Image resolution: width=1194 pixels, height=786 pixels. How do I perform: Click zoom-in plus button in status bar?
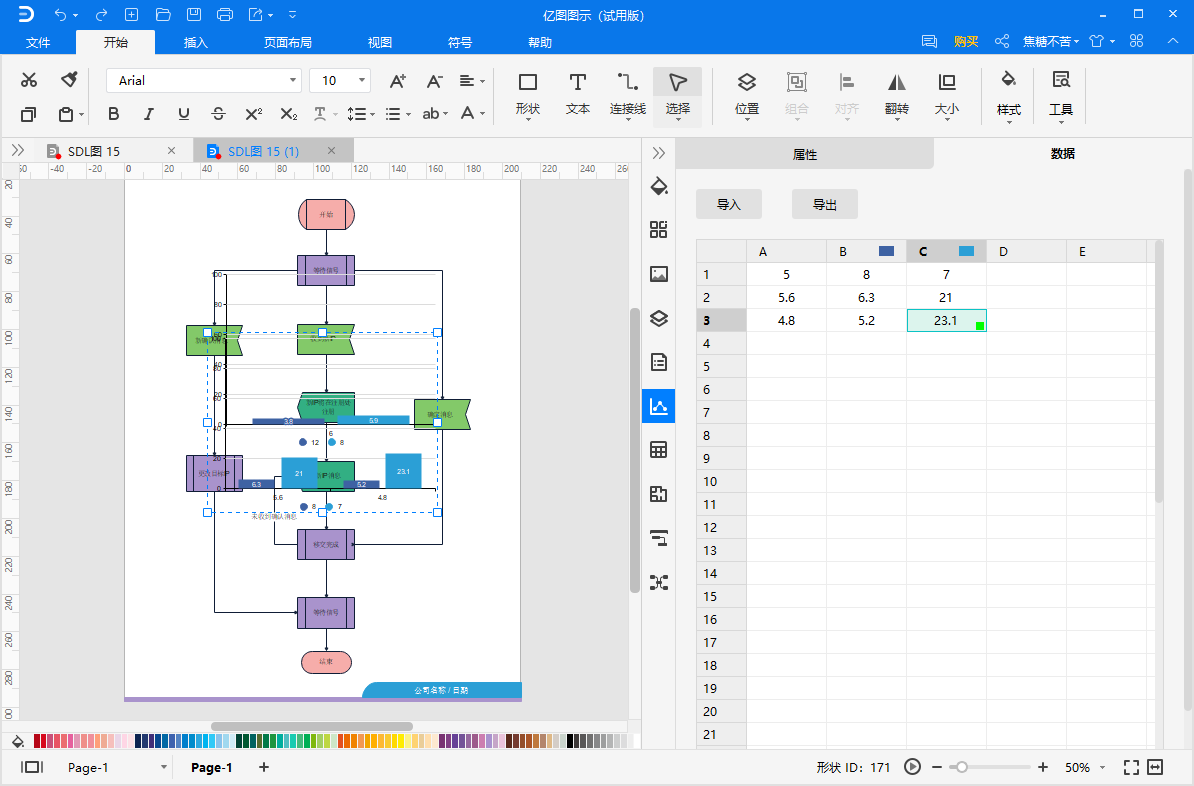1042,767
